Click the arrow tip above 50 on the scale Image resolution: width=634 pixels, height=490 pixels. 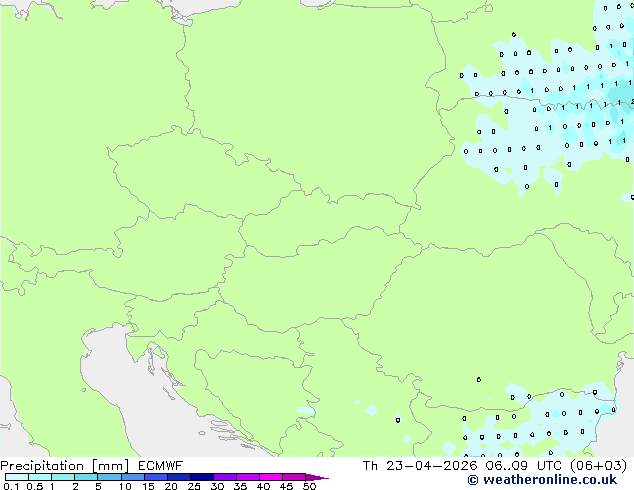317,478
